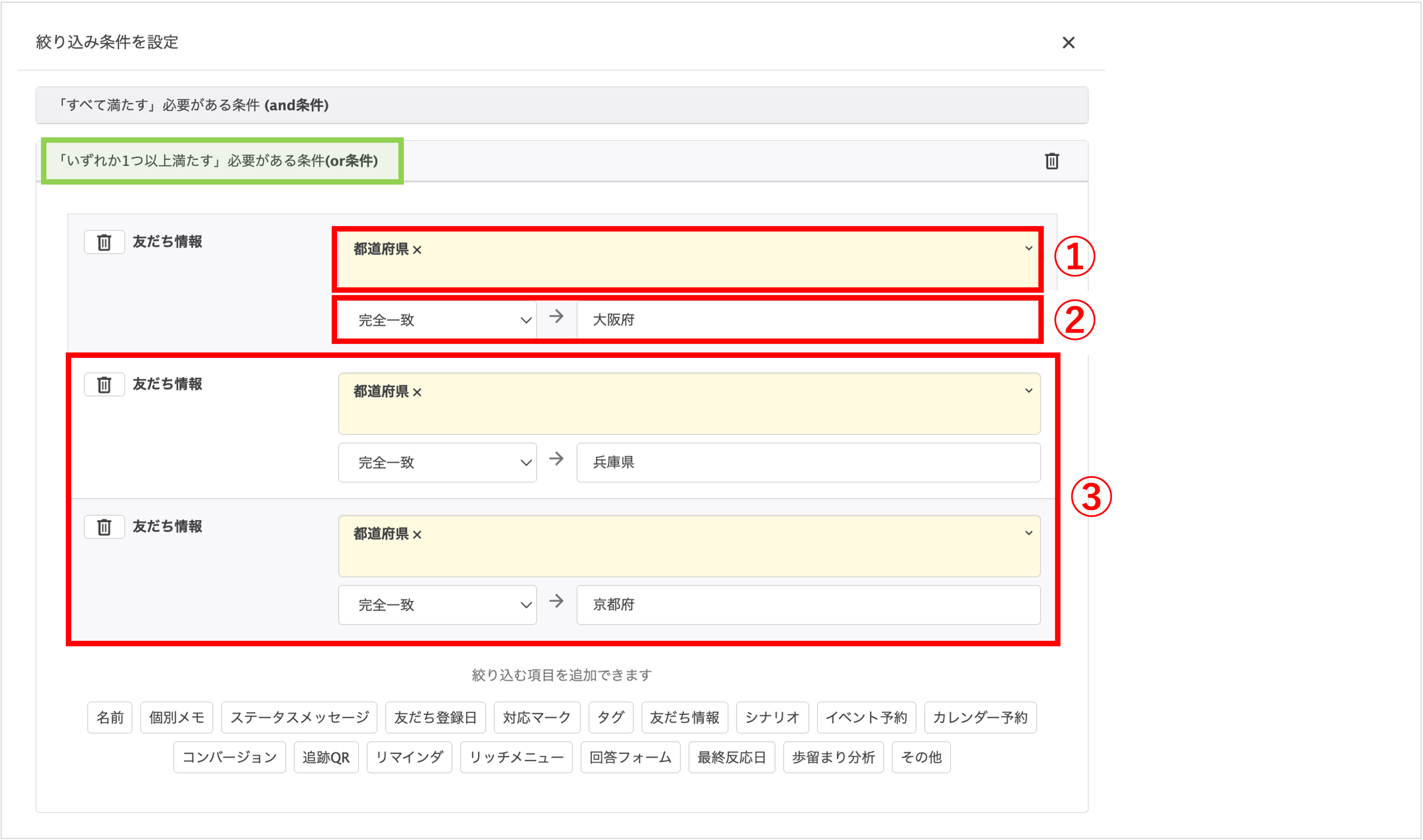Select the シナリオ filter option

coord(772,717)
